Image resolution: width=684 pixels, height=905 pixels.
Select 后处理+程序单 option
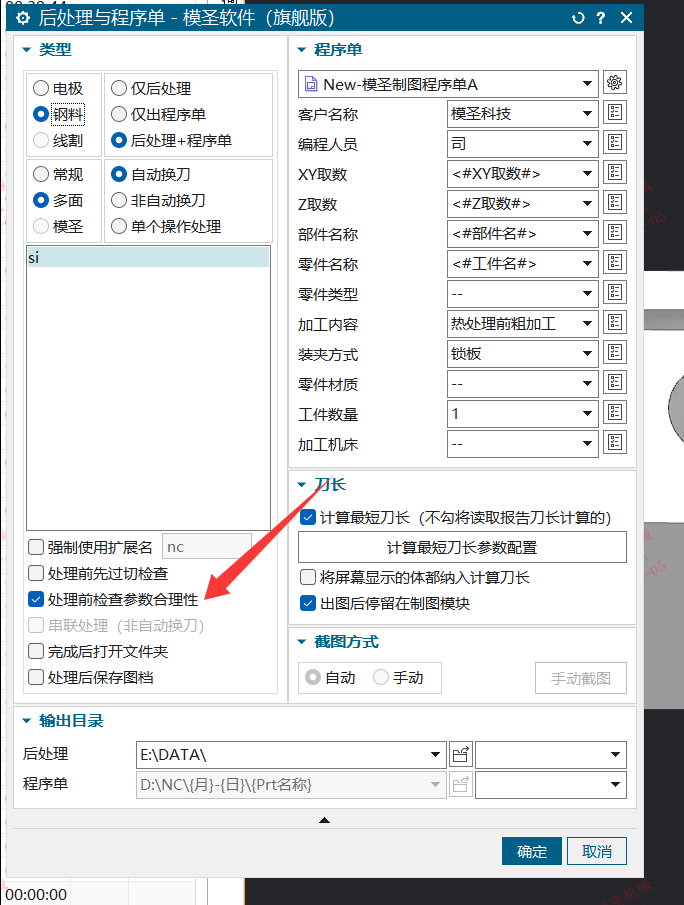(171, 140)
